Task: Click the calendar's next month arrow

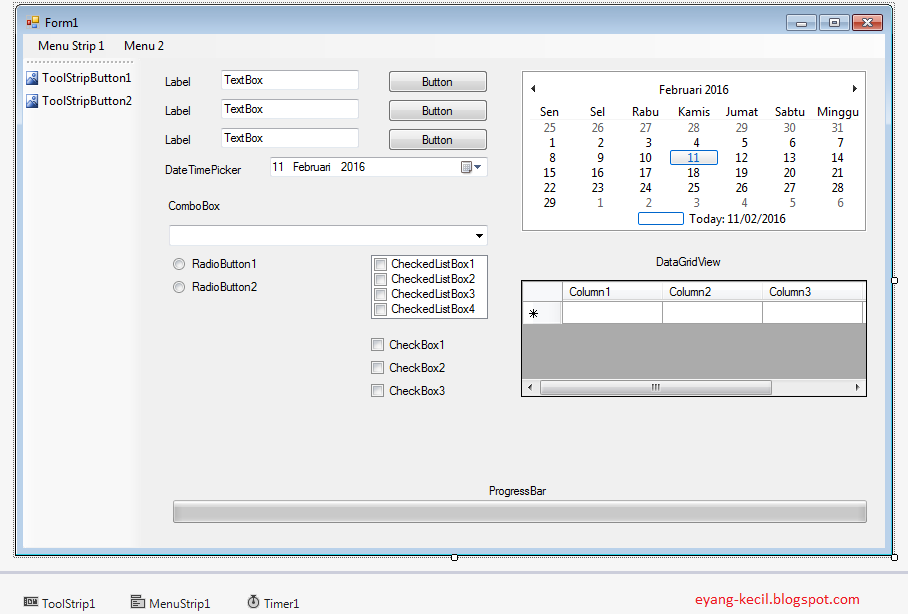Action: coord(856,88)
